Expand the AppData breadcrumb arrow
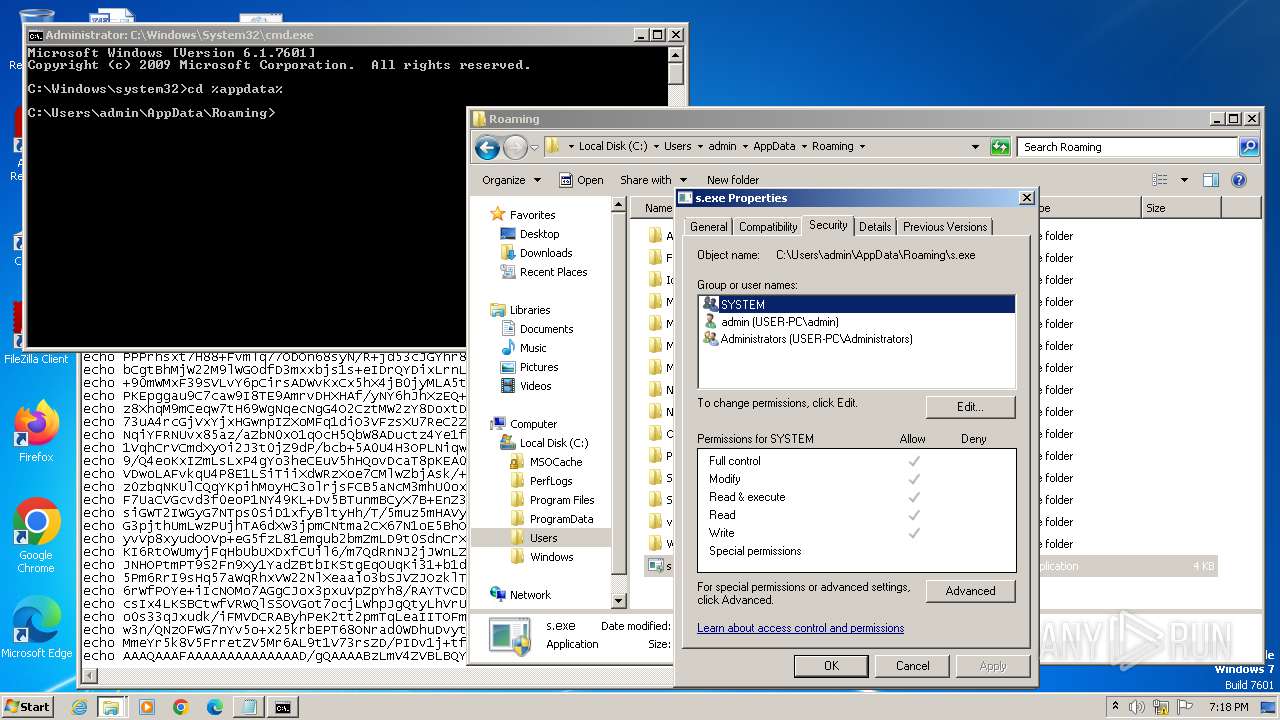Viewport: 1280px width, 720px height. [803, 147]
